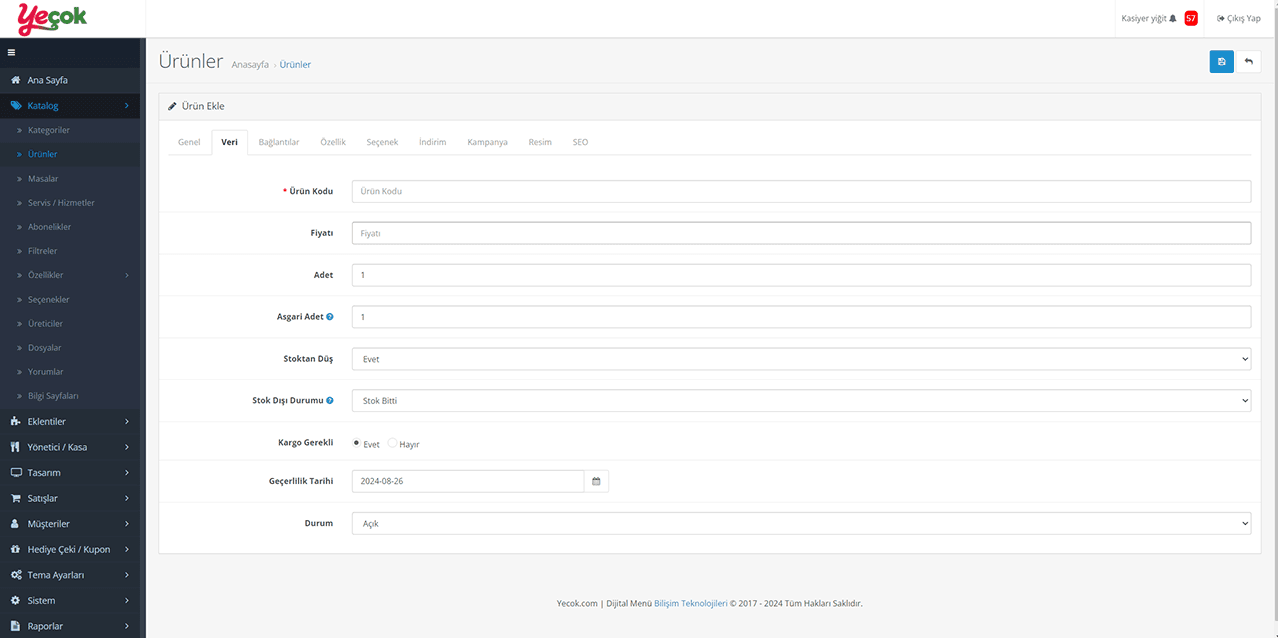Open the Stoktan Düş dropdown
The width and height of the screenshot is (1278, 638).
click(x=801, y=359)
